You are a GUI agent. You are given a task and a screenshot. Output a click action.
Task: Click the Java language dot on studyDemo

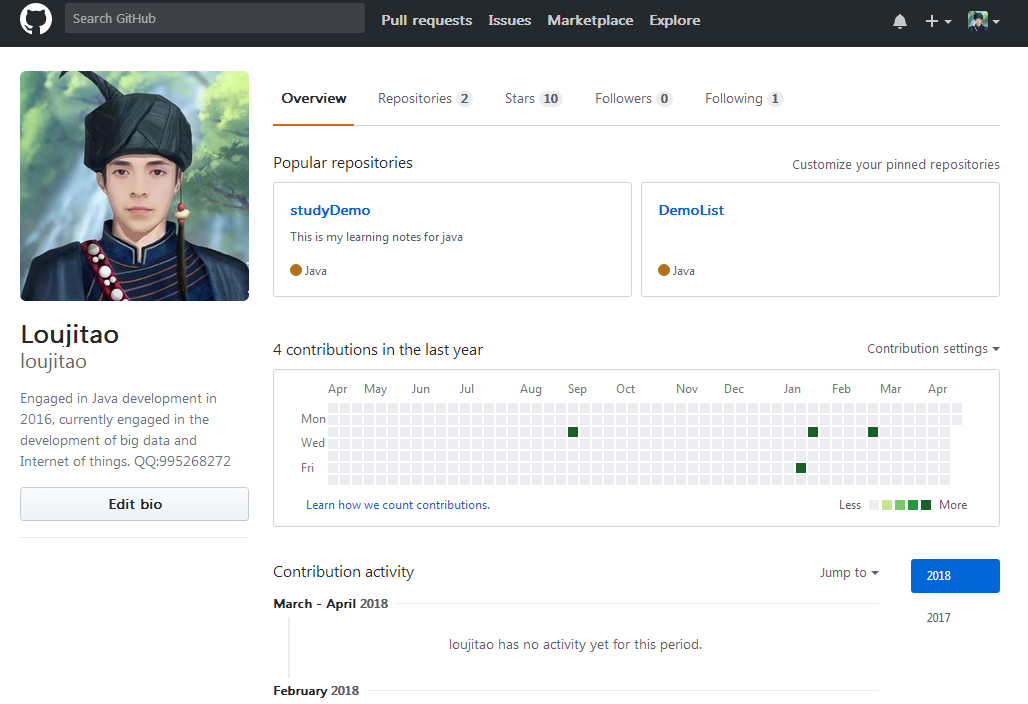[296, 270]
